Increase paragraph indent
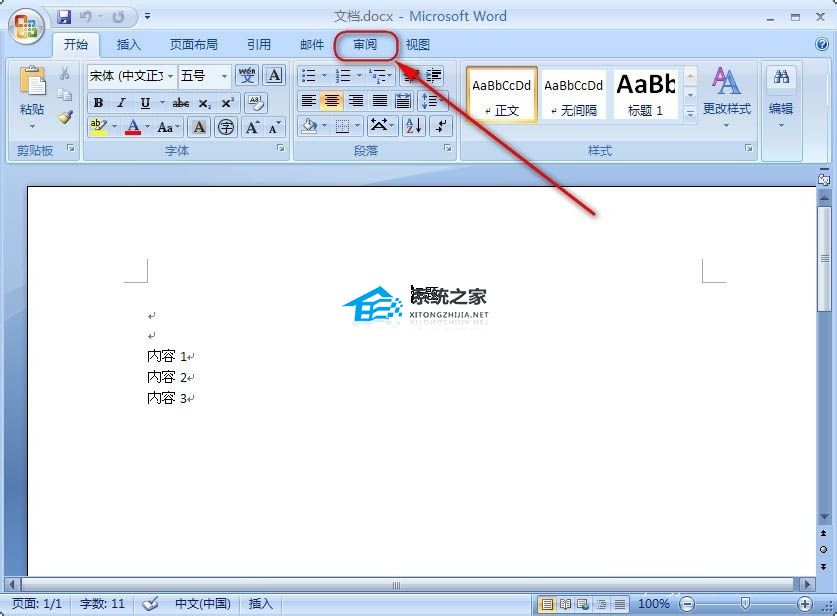 click(434, 76)
